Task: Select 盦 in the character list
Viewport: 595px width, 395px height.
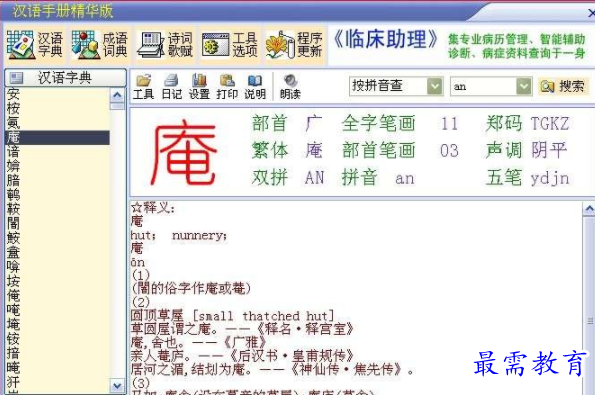Action: 13,253
